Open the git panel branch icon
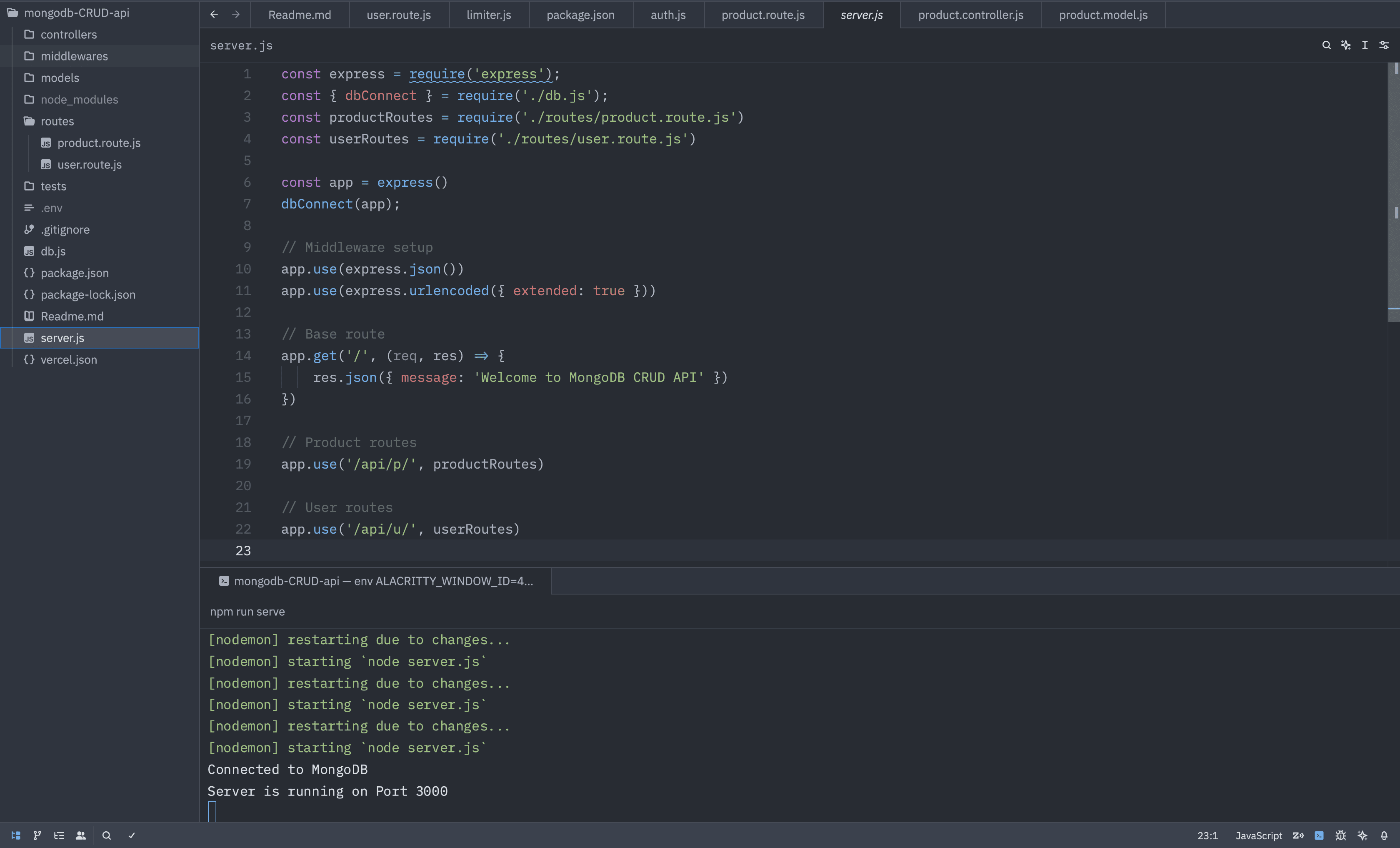 37,835
